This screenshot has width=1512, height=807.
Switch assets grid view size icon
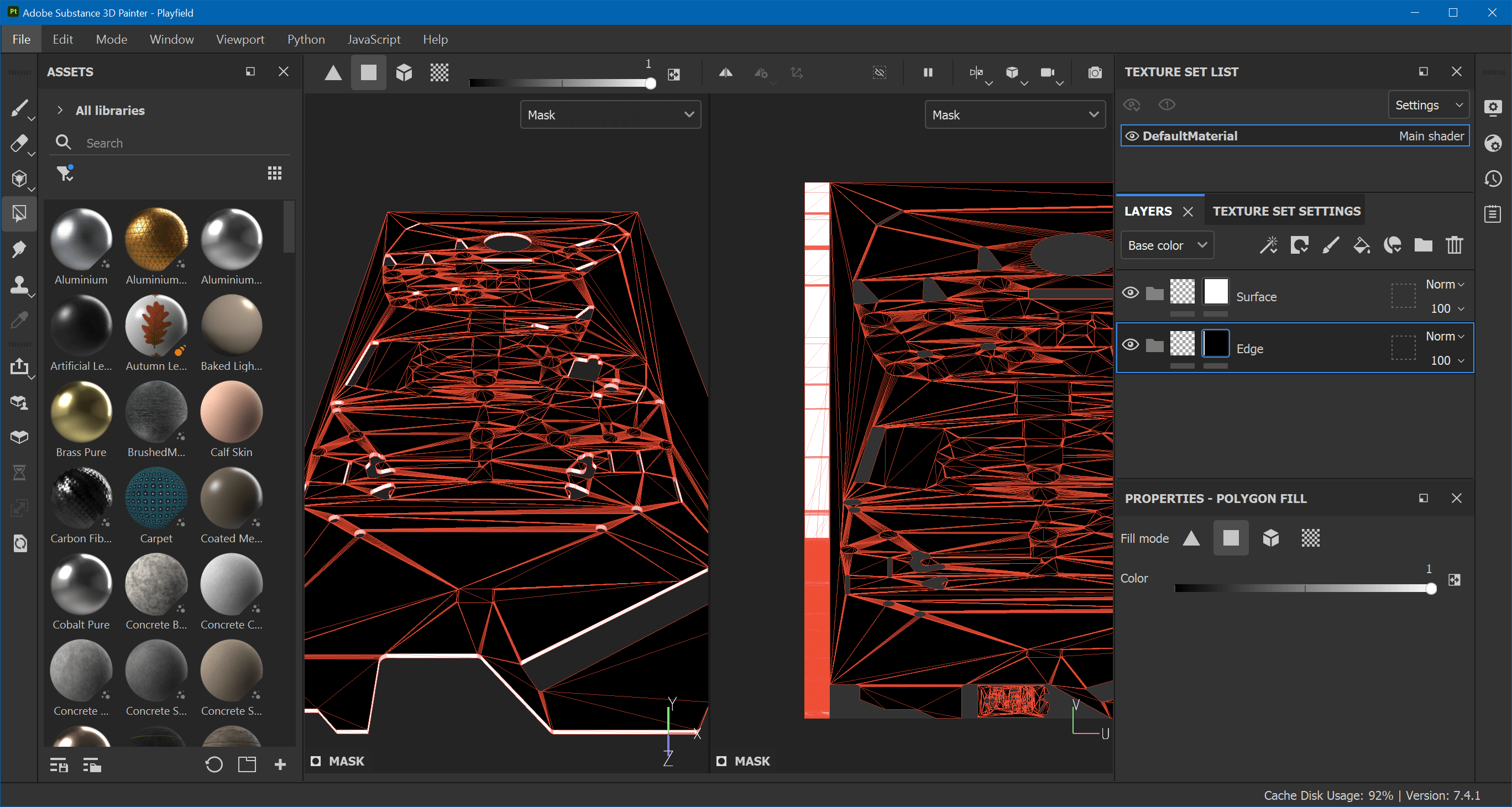click(x=275, y=173)
